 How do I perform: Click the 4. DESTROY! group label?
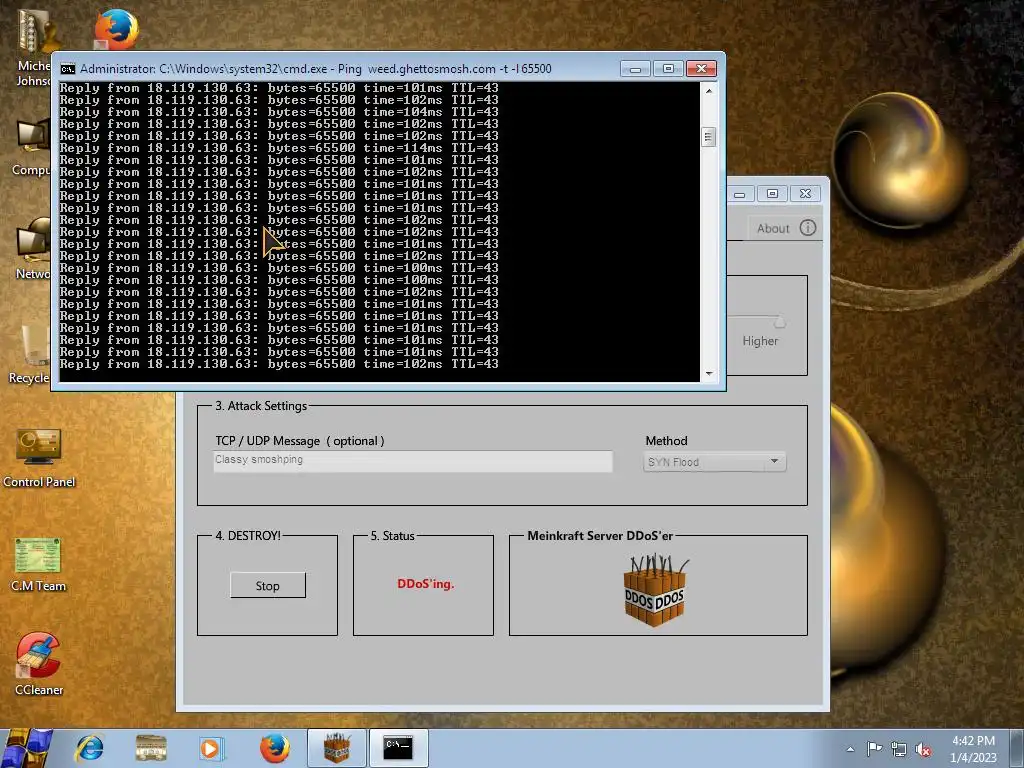click(248, 536)
